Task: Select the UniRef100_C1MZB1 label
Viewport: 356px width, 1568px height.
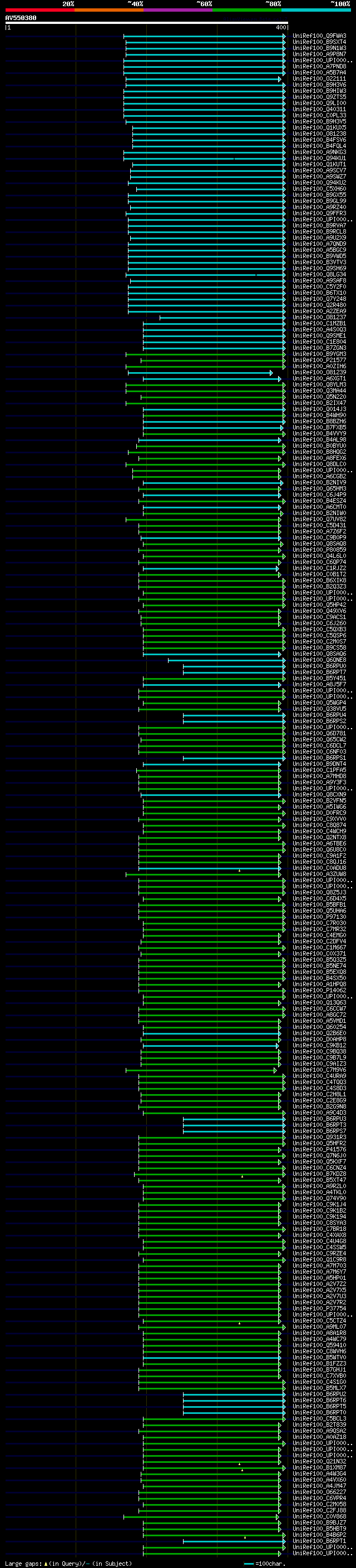Action: pos(319,323)
